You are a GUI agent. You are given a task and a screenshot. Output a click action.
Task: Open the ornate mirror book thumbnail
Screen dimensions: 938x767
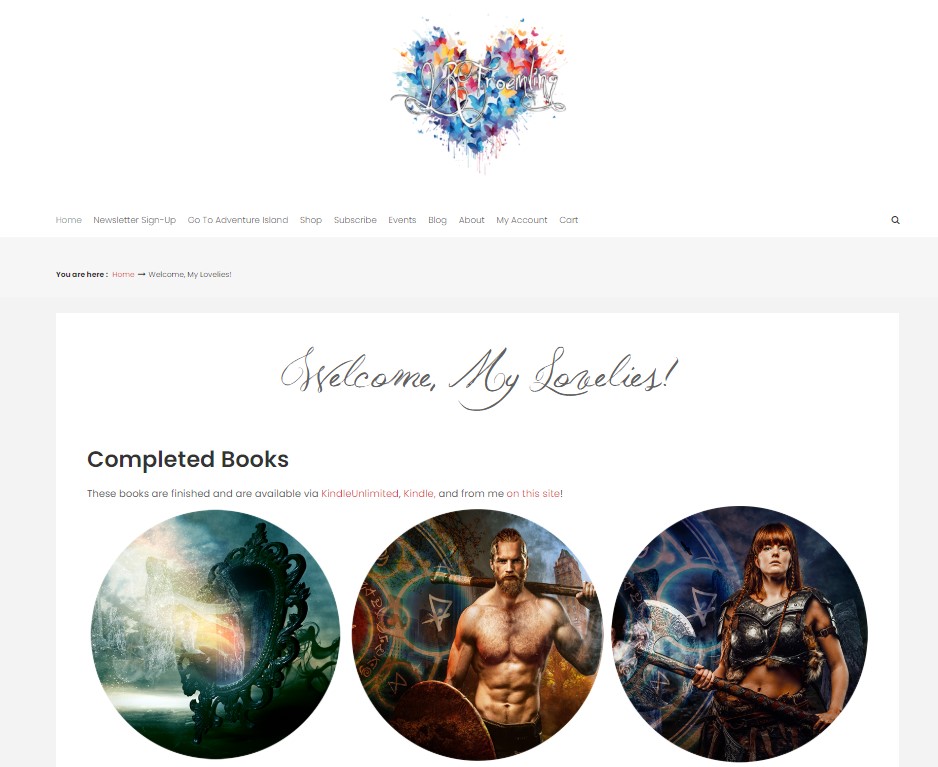215,634
